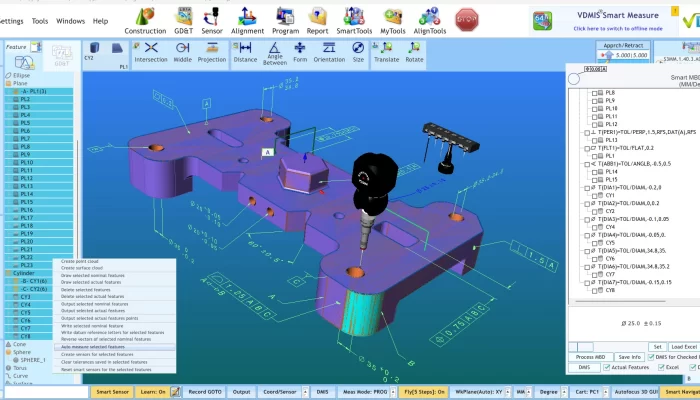This screenshot has height=400, width=700.
Task: Select the Orientation tolerance tool
Action: click(329, 53)
